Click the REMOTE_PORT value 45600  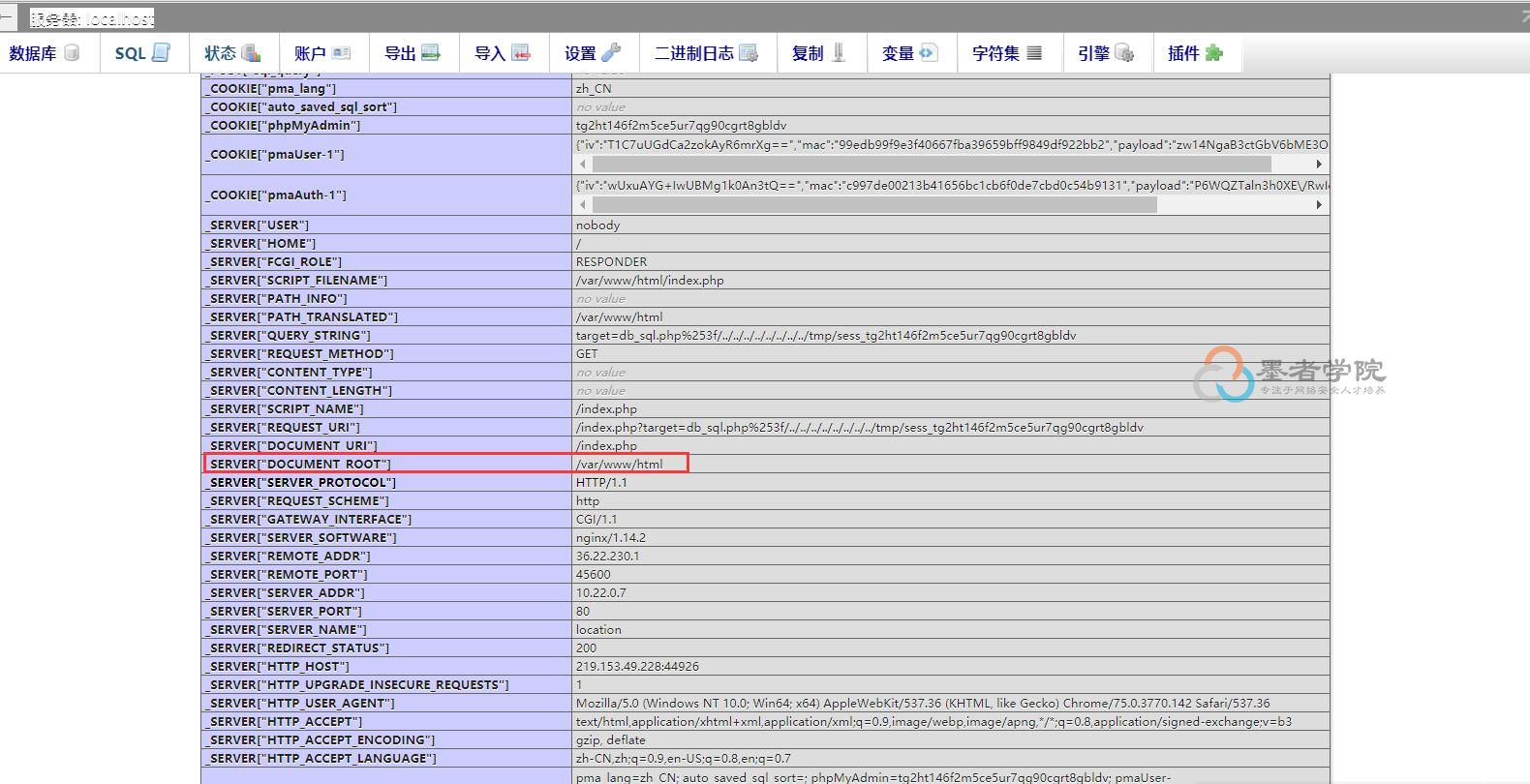click(x=593, y=574)
